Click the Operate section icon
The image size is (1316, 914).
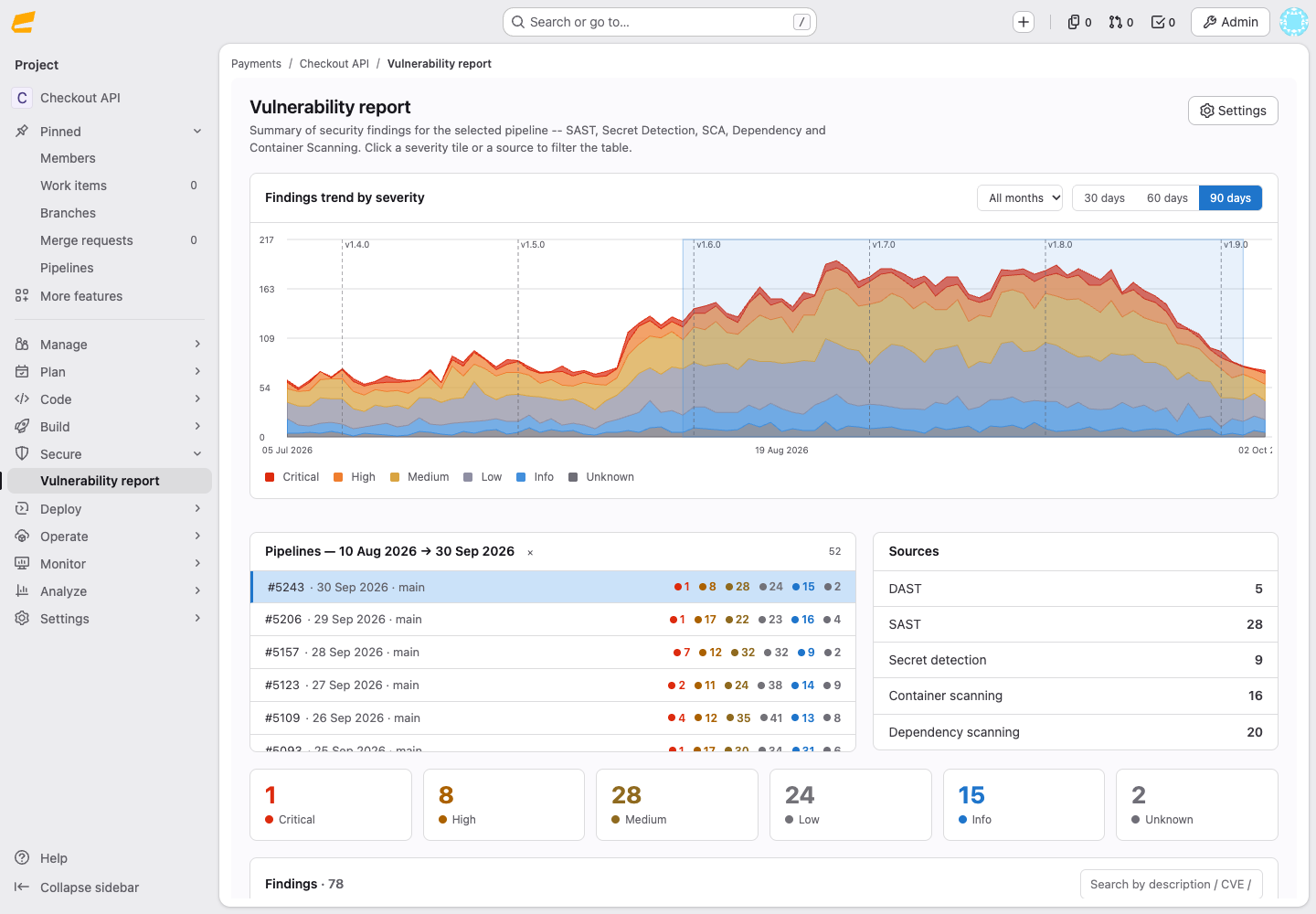pyautogui.click(x=22, y=537)
